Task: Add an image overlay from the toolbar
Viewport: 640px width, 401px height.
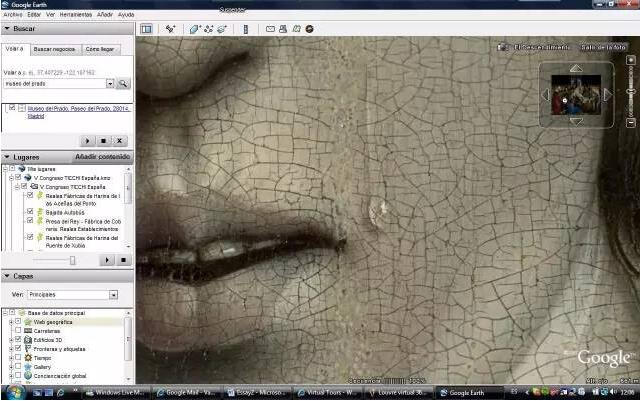Action: tap(222, 29)
